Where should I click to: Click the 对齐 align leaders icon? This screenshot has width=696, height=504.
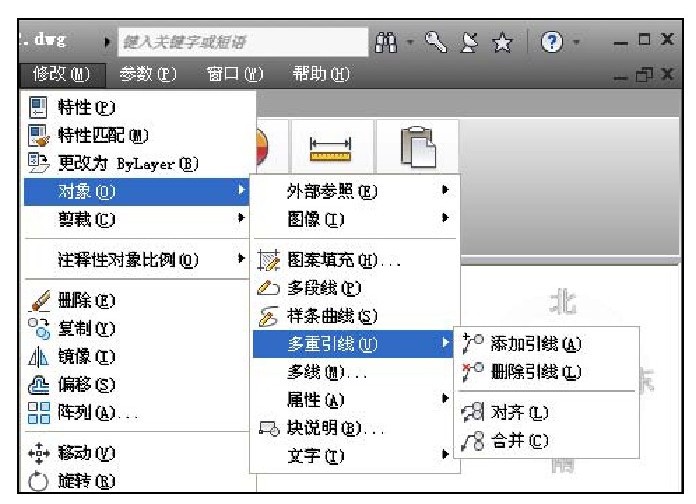point(472,413)
